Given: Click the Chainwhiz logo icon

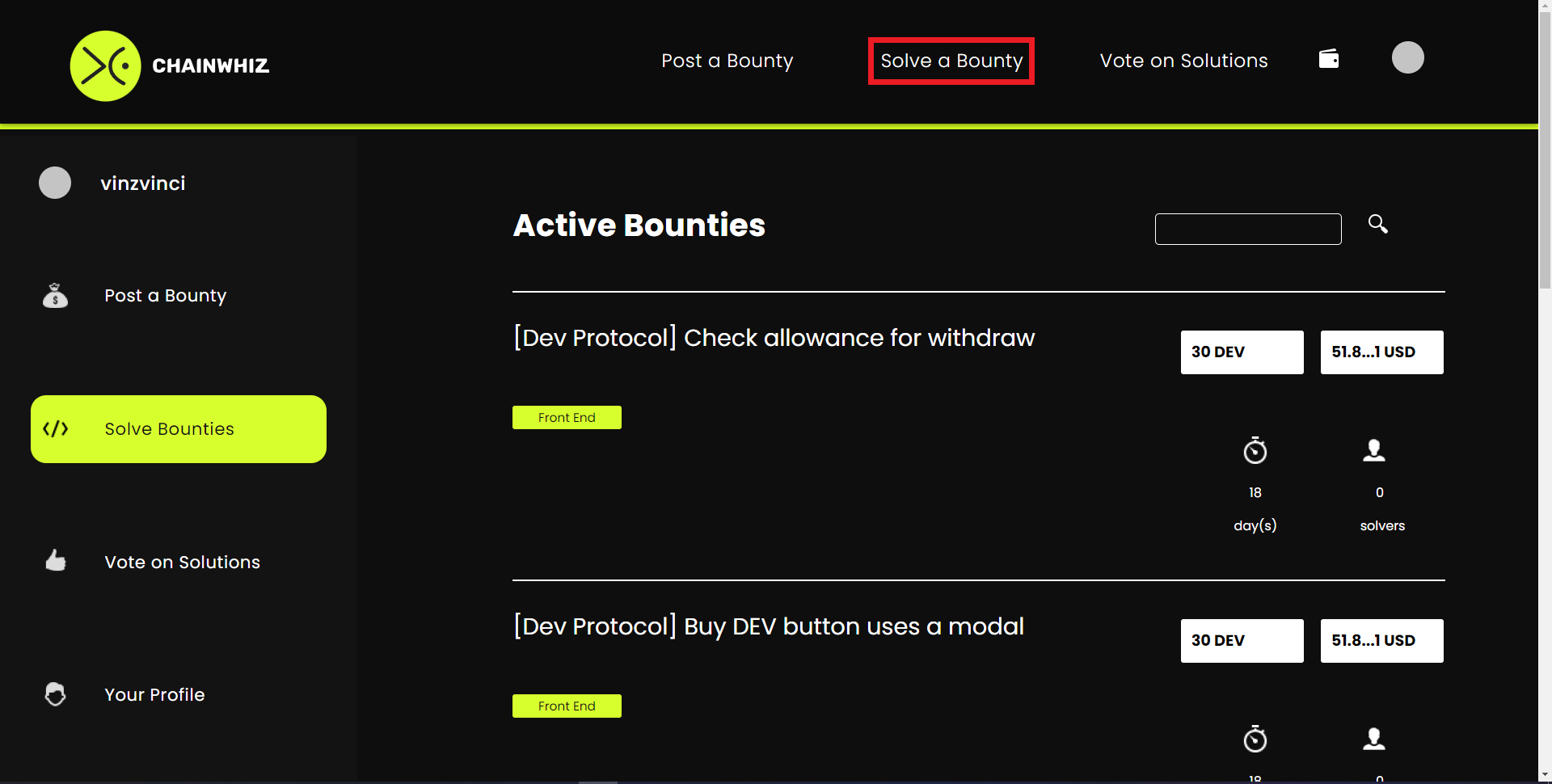Looking at the screenshot, I should click(106, 66).
